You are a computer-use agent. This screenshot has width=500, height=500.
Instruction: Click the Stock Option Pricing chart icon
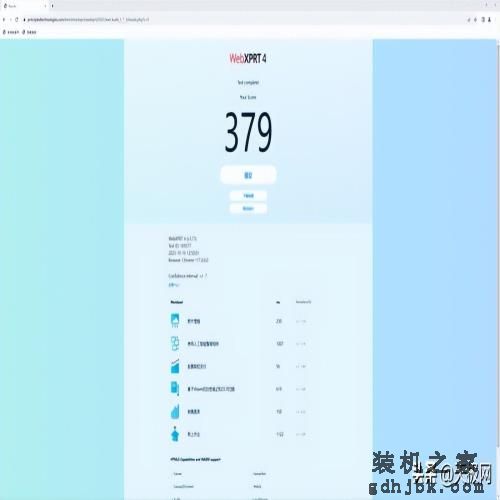175,366
